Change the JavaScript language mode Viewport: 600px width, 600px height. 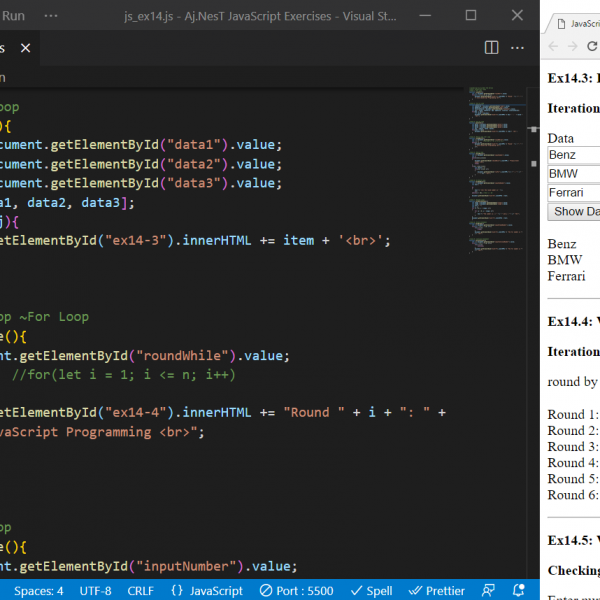[x=207, y=590]
